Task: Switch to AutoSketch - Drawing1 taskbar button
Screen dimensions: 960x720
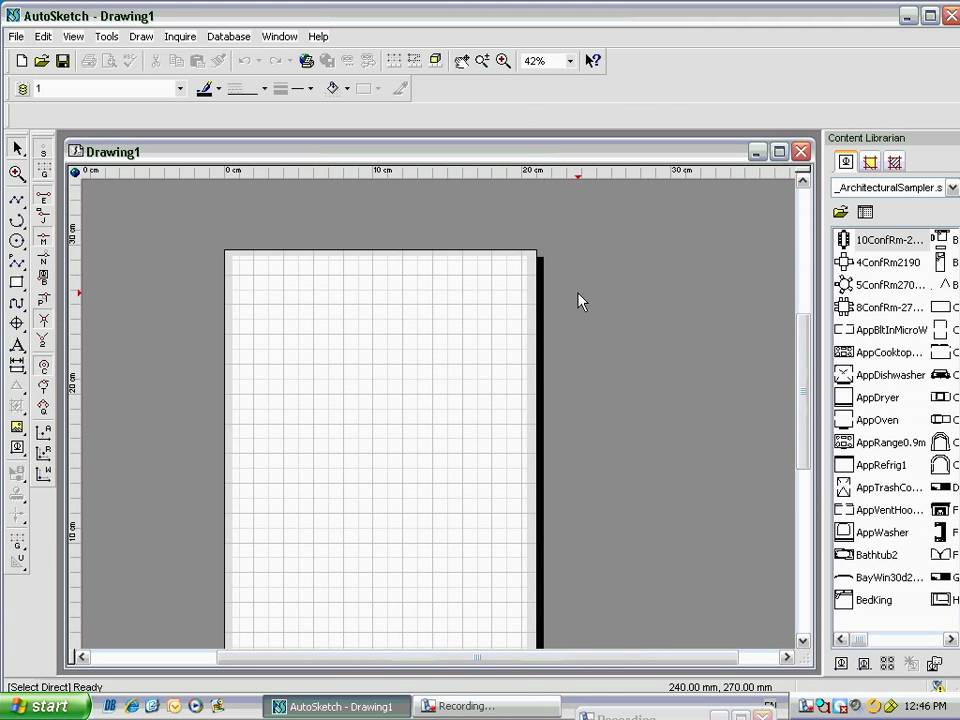Action: (x=337, y=707)
